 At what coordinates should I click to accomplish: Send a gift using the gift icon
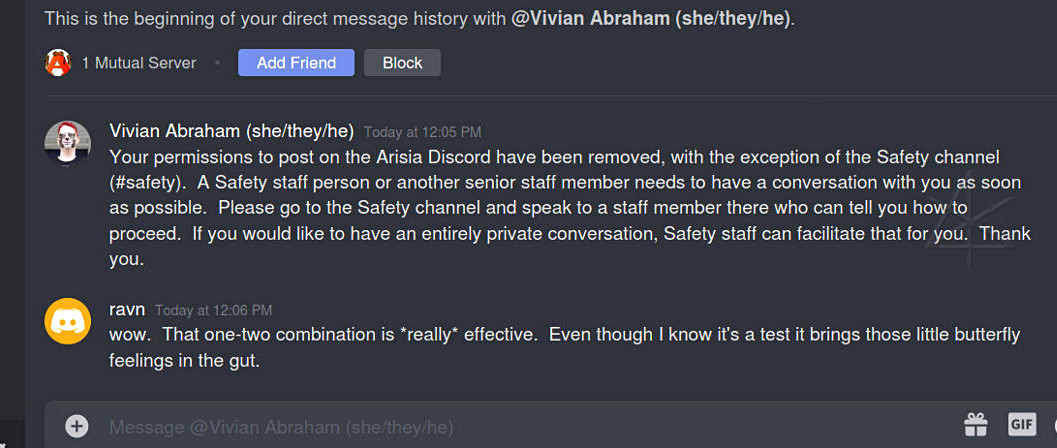975,425
